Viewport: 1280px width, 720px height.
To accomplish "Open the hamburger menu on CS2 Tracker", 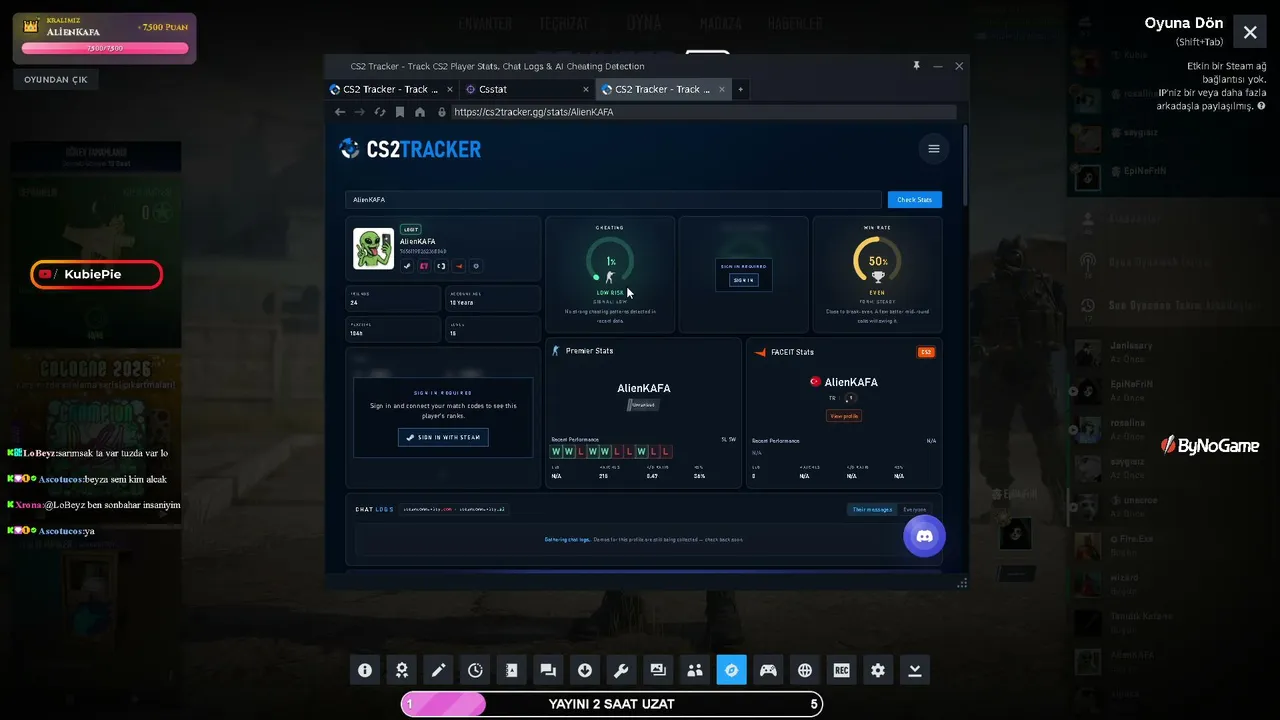I will [x=934, y=149].
